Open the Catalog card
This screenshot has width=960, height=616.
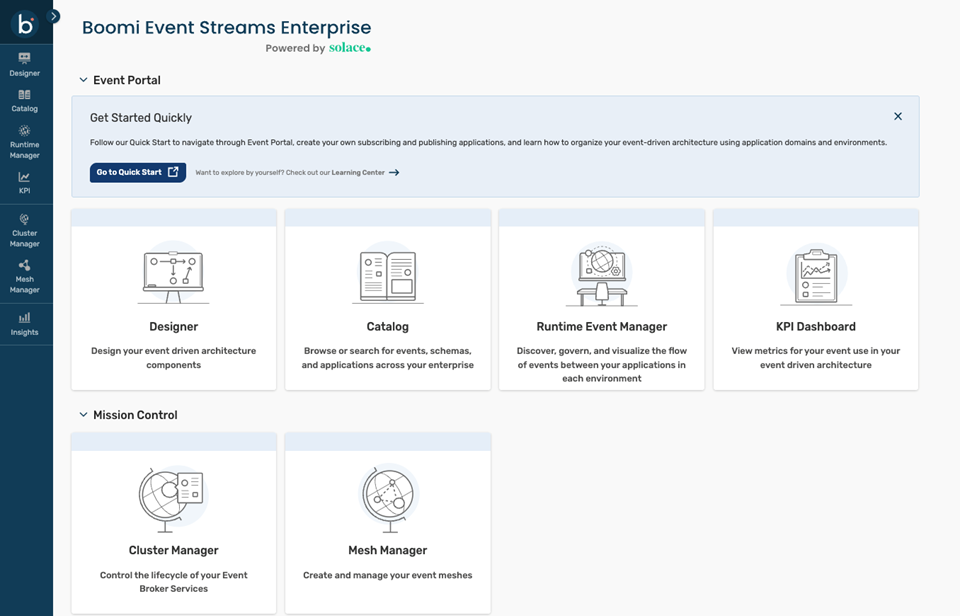tap(388, 300)
